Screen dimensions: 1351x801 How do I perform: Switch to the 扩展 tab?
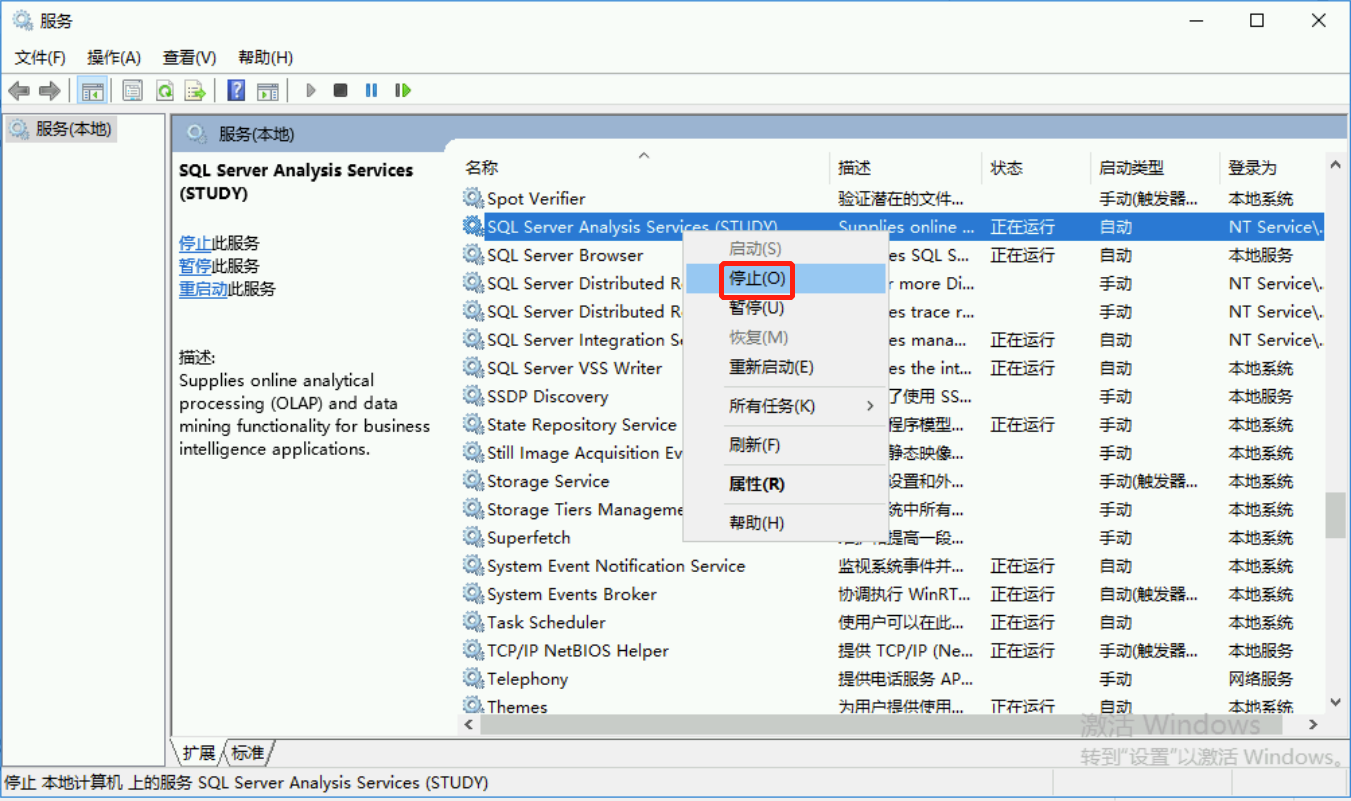pos(198,753)
